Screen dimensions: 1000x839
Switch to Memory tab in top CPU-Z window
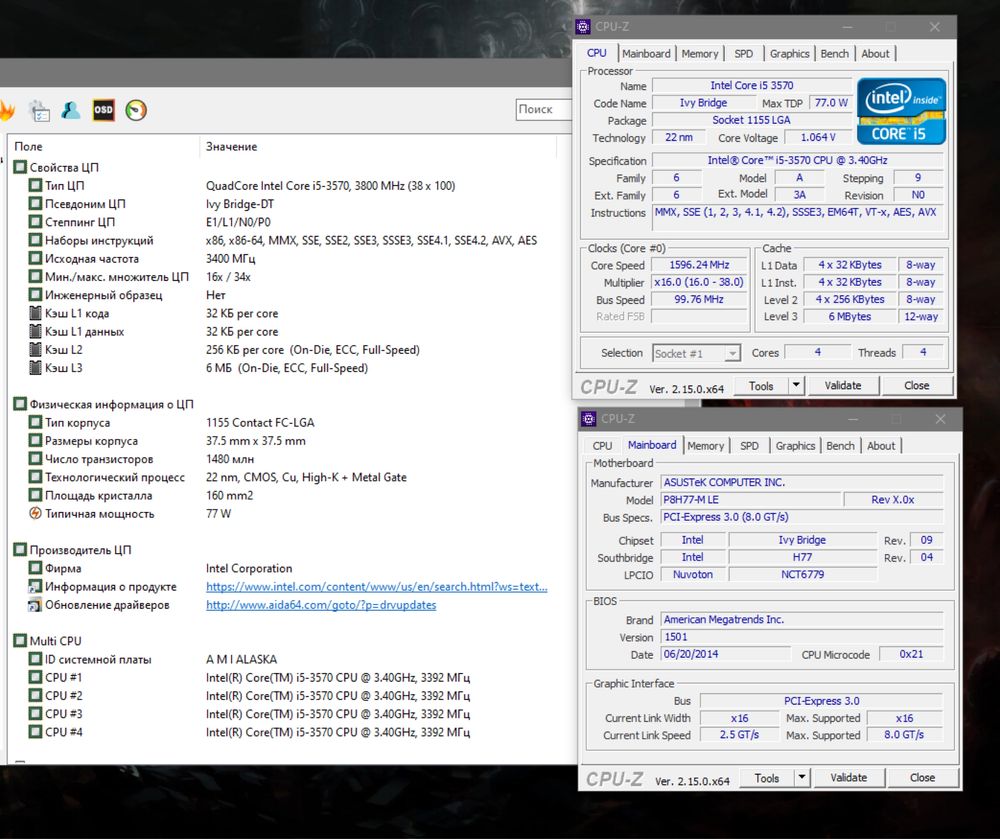pyautogui.click(x=700, y=54)
